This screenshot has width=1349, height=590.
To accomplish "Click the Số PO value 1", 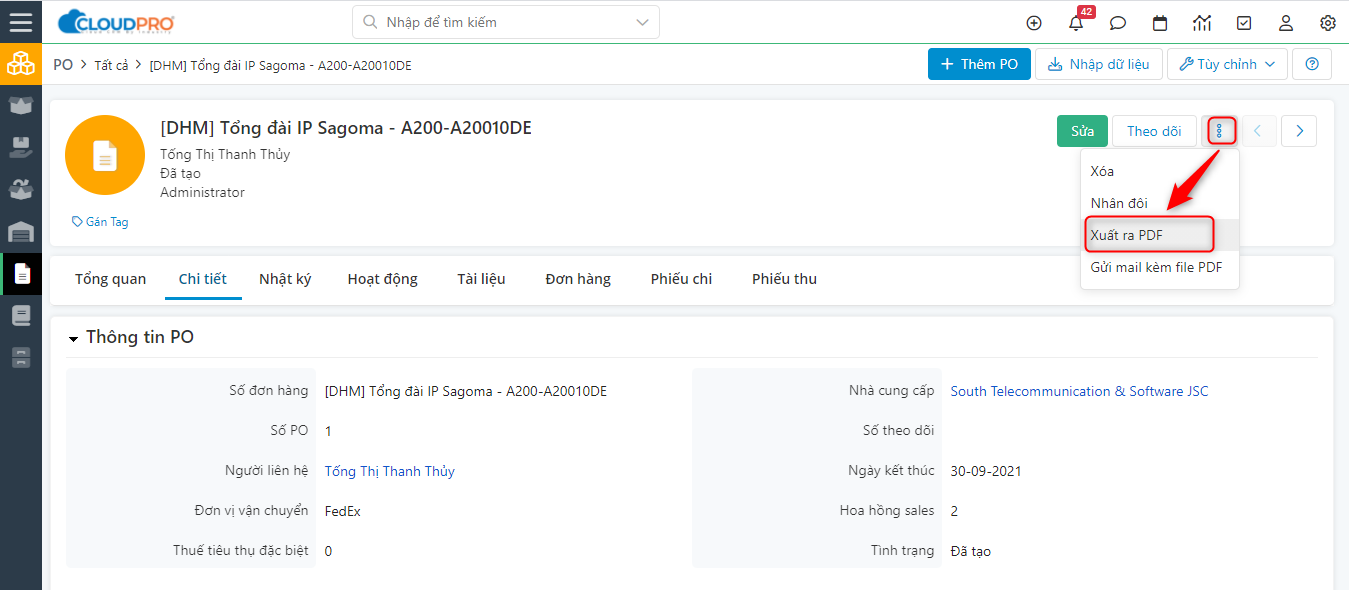I will click(328, 431).
